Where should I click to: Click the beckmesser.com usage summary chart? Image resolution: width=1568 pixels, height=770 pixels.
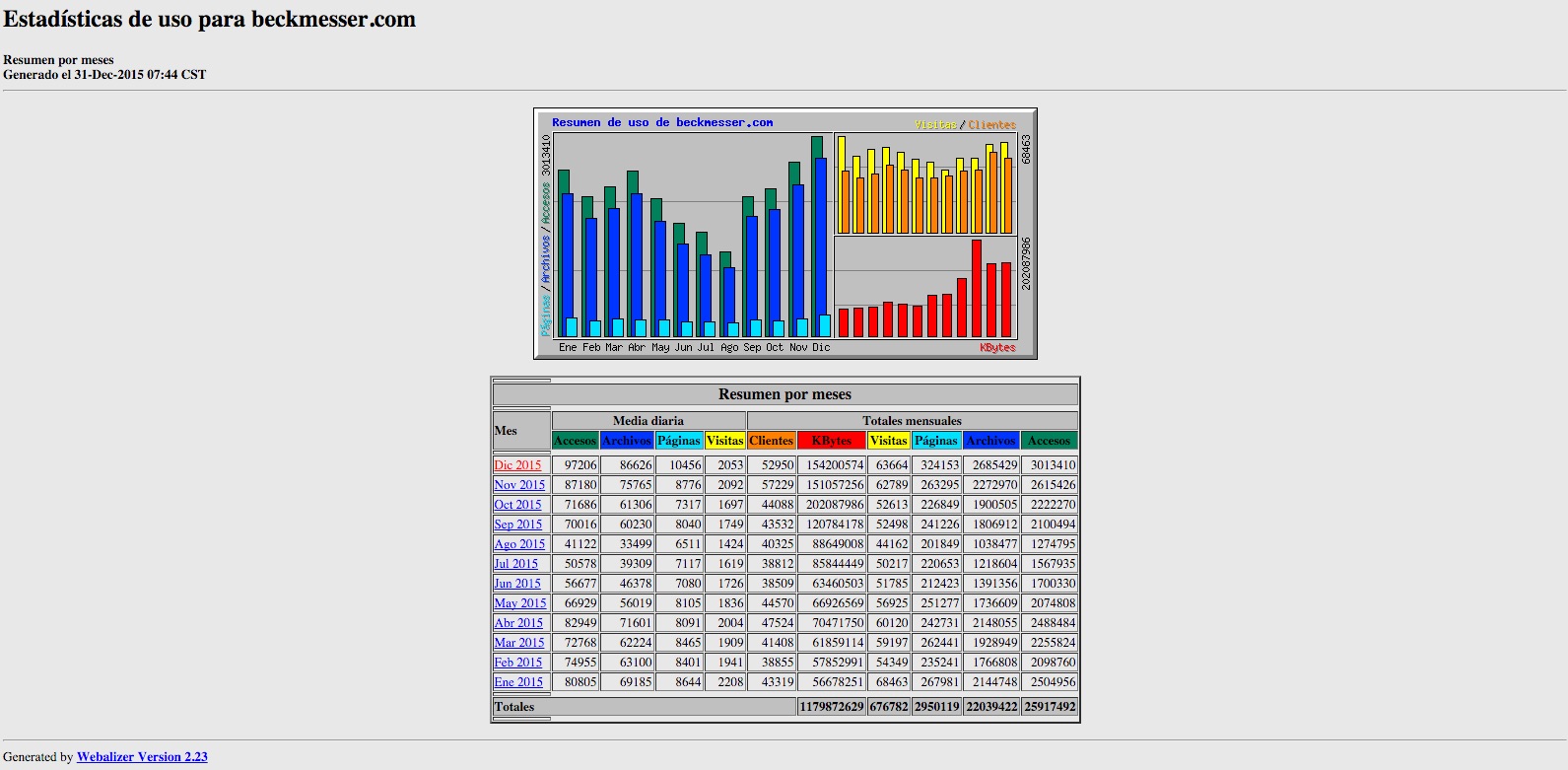pyautogui.click(x=784, y=234)
